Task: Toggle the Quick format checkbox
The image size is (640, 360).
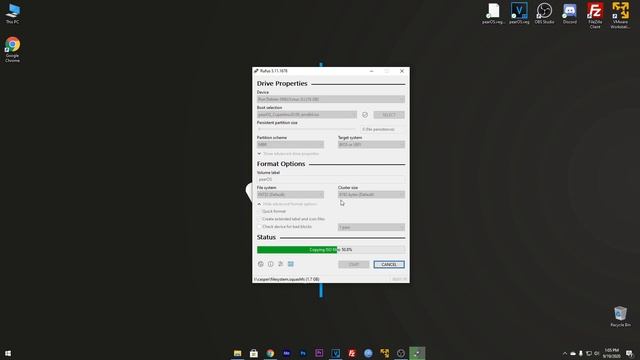Action: 259,211
